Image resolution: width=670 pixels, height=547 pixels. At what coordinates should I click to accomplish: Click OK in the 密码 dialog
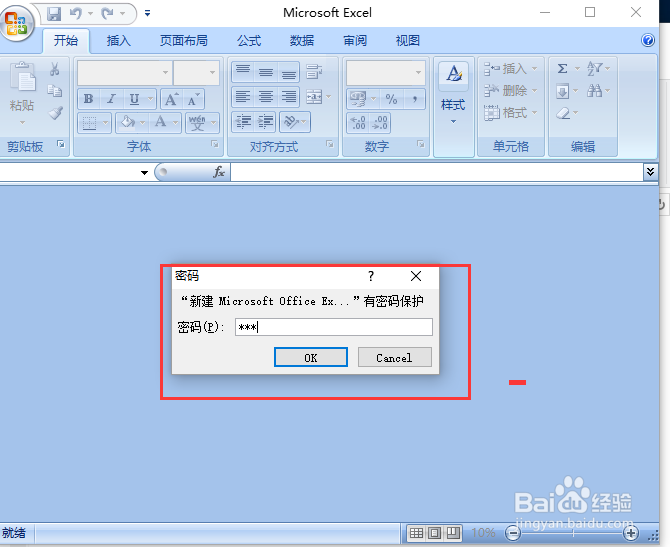click(x=311, y=357)
